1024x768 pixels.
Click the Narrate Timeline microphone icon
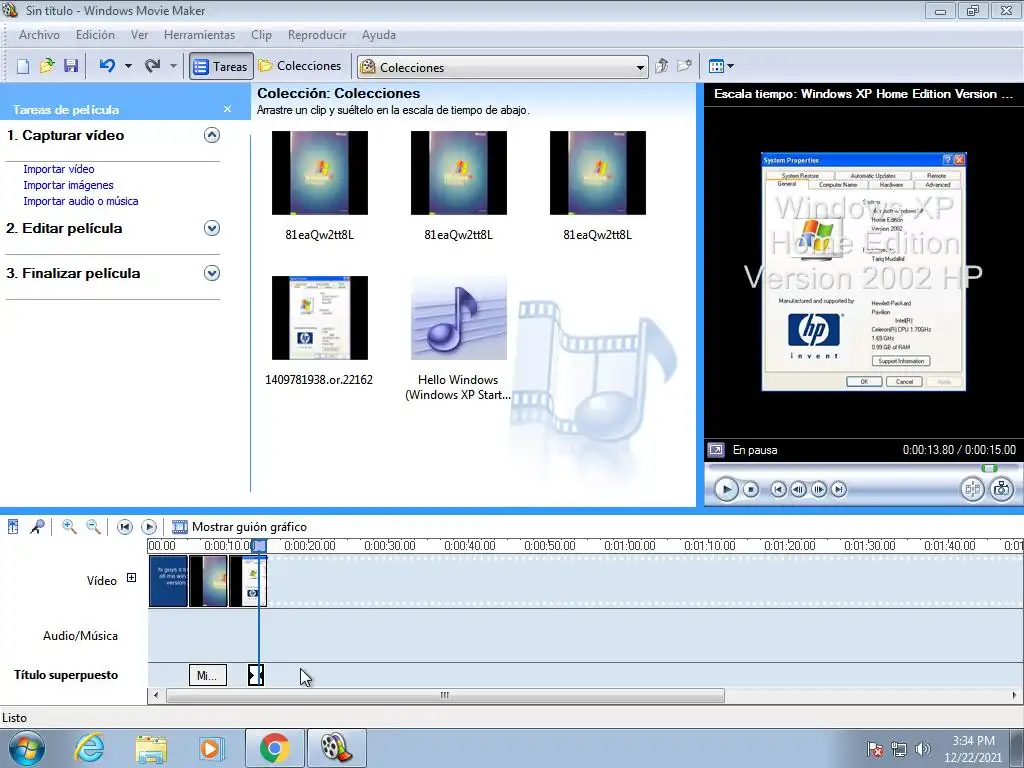[x=37, y=526]
